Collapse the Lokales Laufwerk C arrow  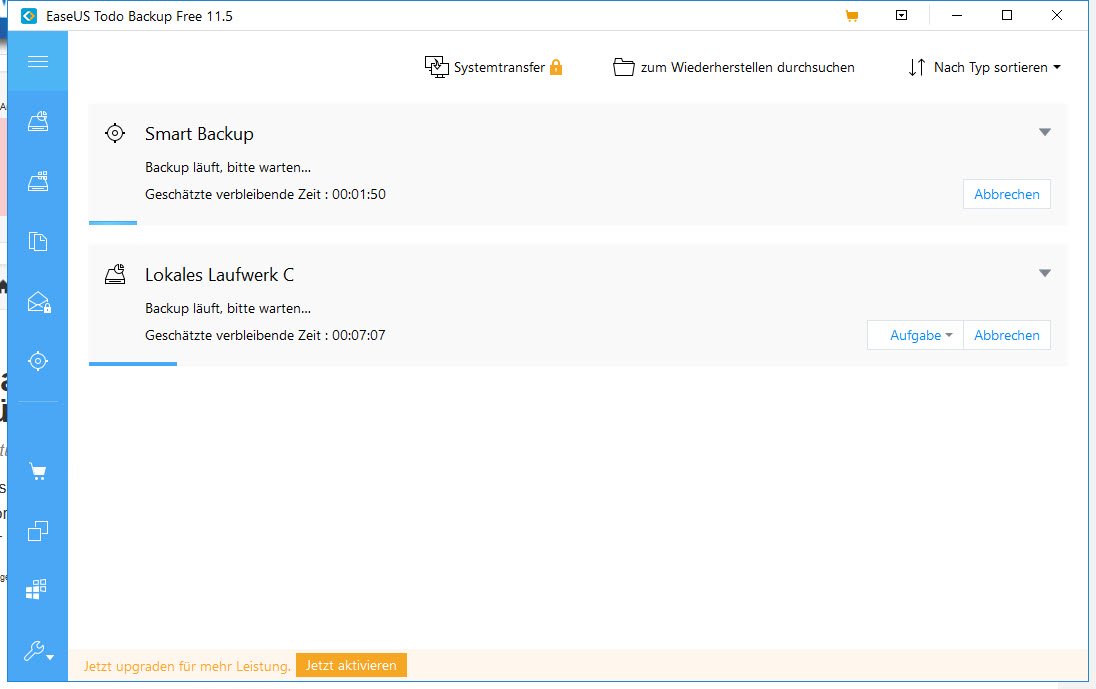pos(1044,273)
